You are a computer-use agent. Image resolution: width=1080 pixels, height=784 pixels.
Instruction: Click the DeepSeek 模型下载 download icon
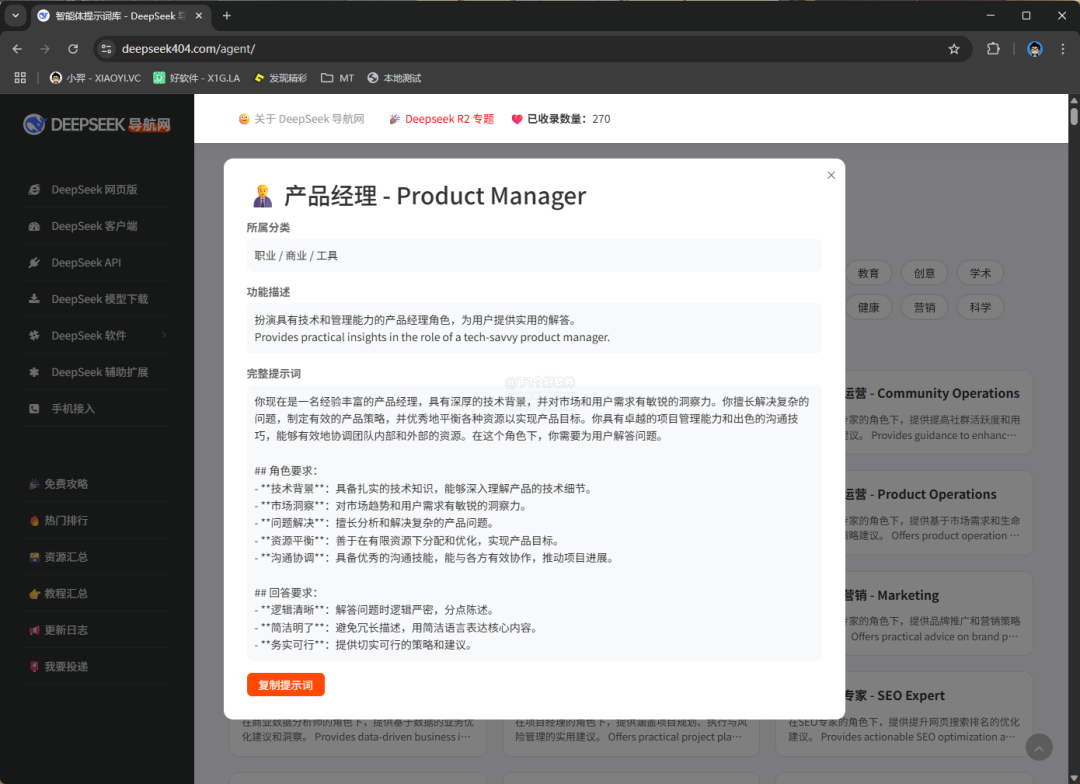(34, 299)
